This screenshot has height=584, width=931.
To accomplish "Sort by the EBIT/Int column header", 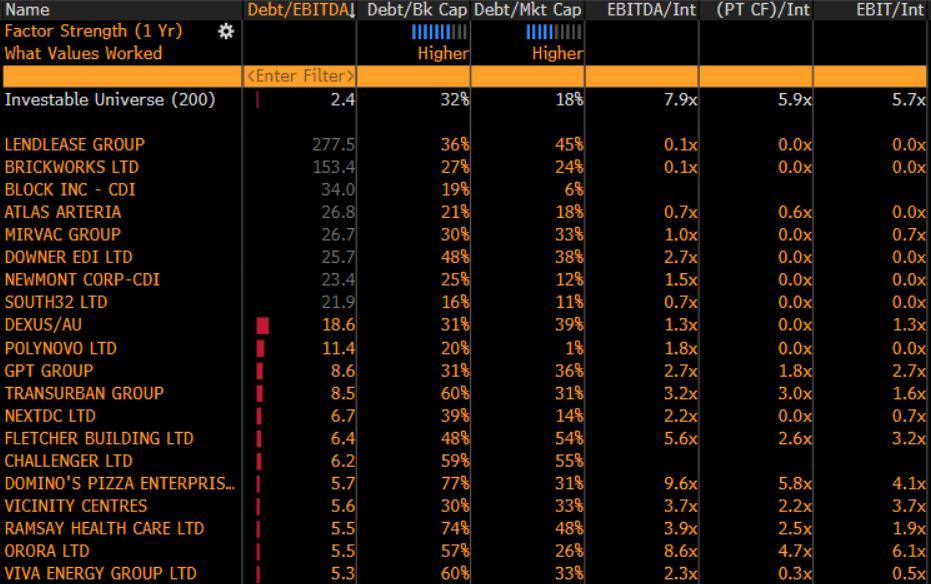I will coord(890,9).
